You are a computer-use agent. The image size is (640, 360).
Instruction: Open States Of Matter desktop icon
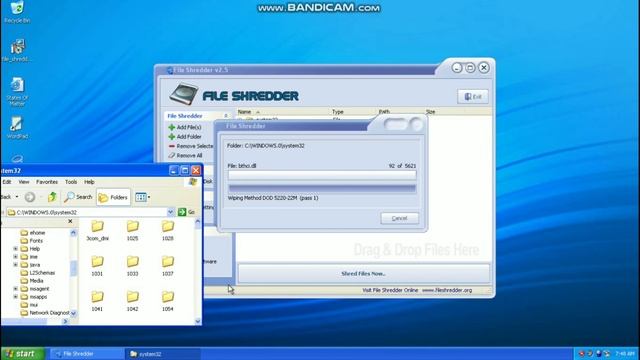(17, 92)
